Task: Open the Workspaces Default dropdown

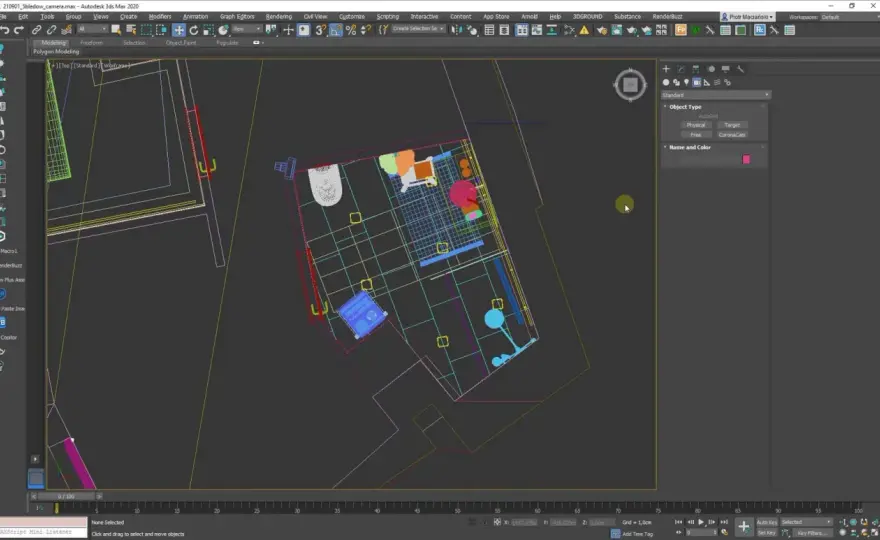Action: pos(849,17)
